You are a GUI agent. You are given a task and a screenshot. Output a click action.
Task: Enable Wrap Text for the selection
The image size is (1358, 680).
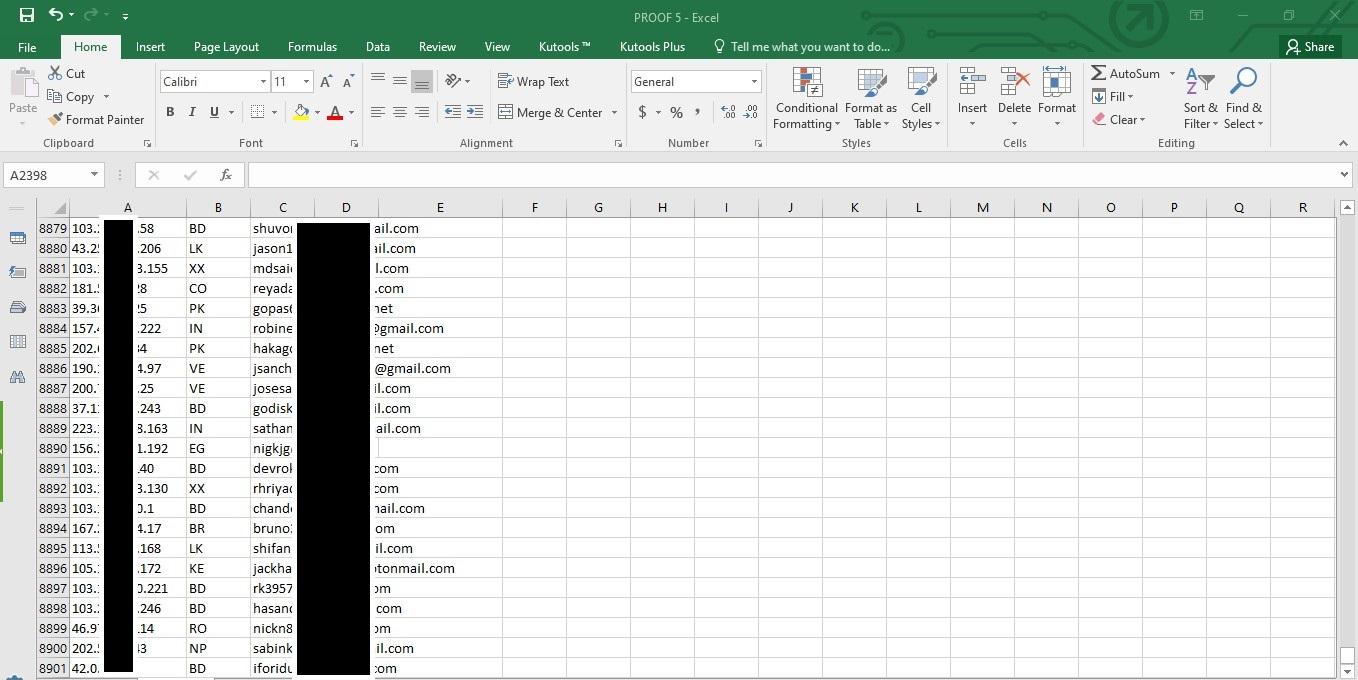point(535,81)
